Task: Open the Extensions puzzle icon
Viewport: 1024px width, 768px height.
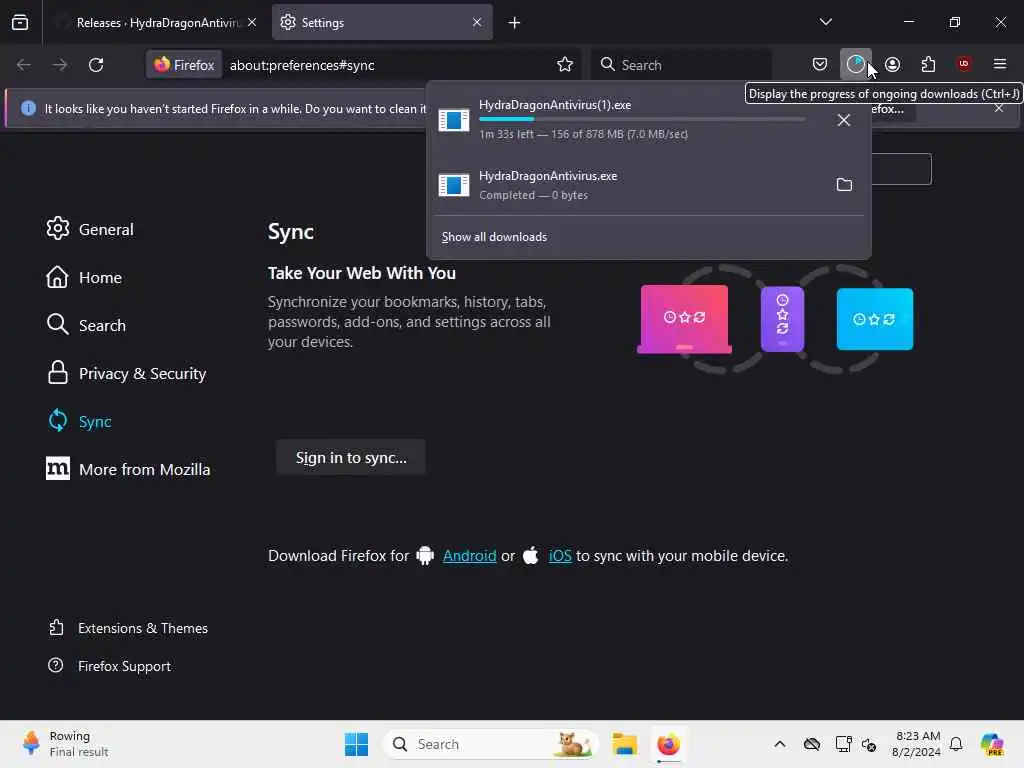Action: (x=928, y=64)
